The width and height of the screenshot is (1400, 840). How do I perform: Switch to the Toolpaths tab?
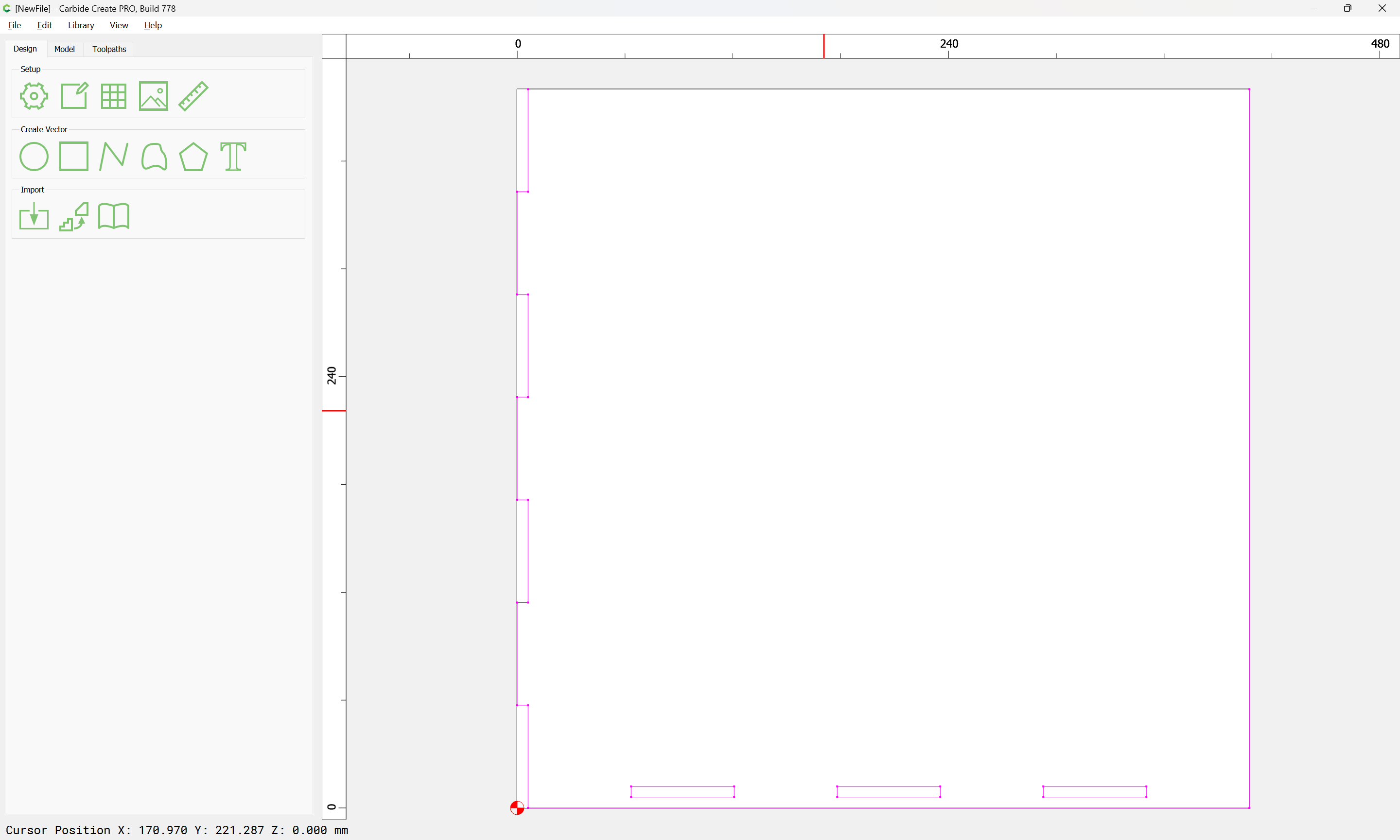point(109,49)
